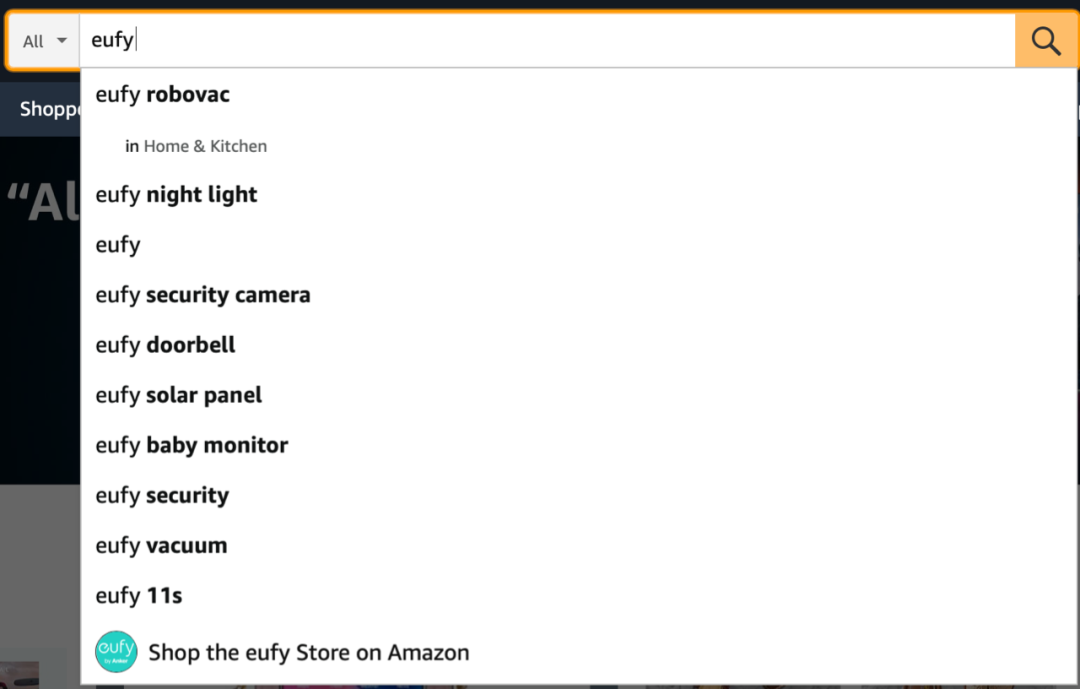Click the product thumbnail at the bottom-left corner

[x=19, y=675]
